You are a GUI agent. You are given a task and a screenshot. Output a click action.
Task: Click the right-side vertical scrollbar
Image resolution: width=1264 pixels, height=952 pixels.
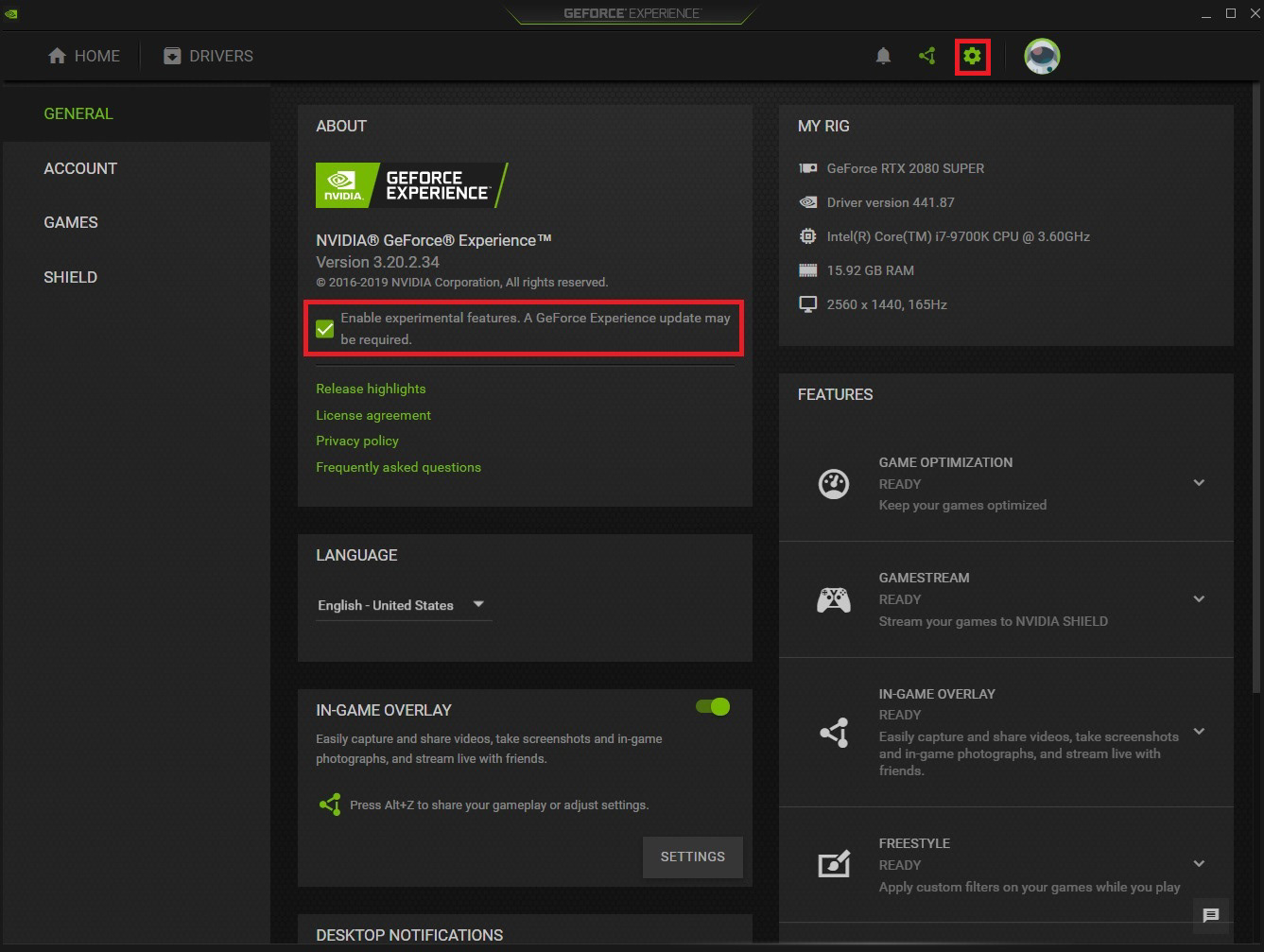click(1257, 388)
